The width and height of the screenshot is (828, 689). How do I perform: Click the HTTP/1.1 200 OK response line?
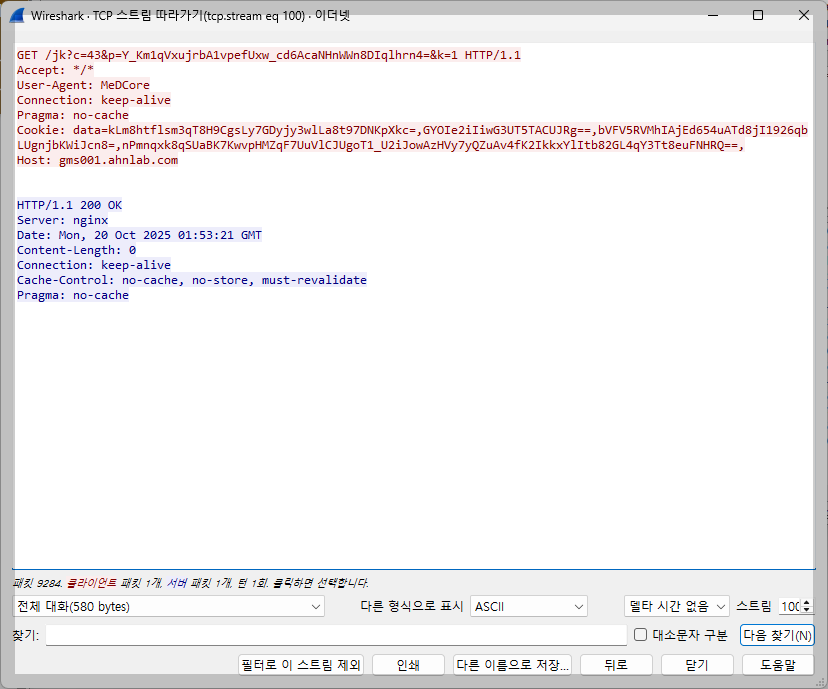tap(69, 205)
